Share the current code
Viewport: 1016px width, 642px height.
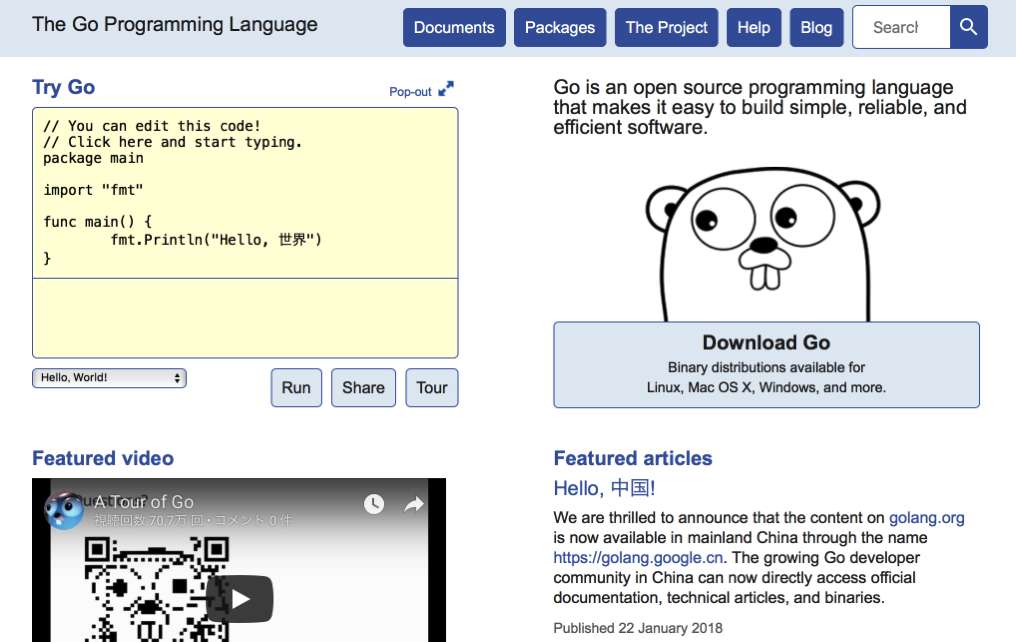(x=363, y=388)
